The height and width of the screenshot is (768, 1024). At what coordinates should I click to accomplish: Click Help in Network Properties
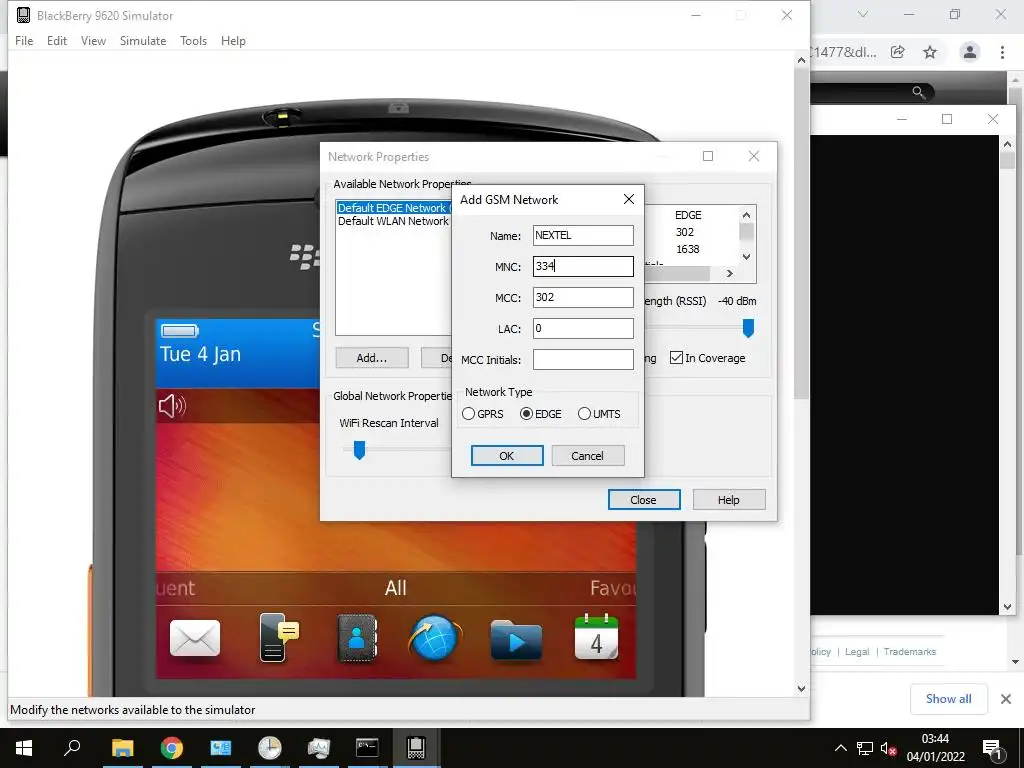(729, 500)
